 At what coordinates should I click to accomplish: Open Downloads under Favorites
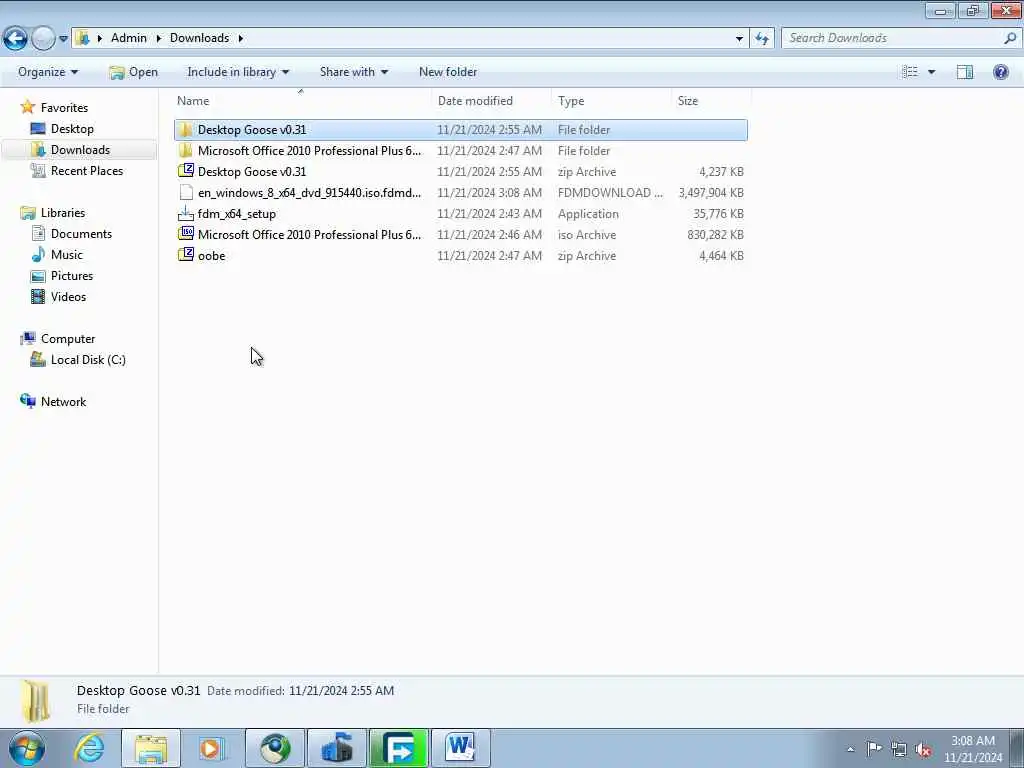point(80,150)
